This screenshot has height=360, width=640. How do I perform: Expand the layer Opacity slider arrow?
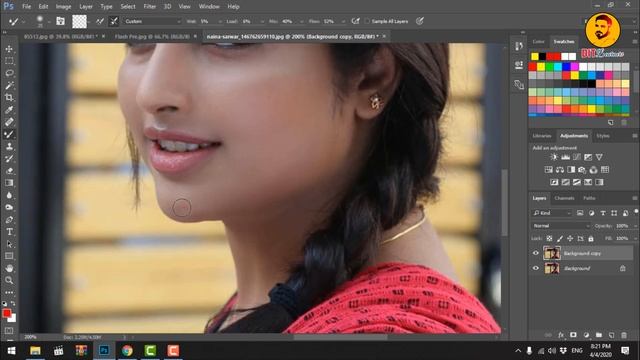click(635, 226)
